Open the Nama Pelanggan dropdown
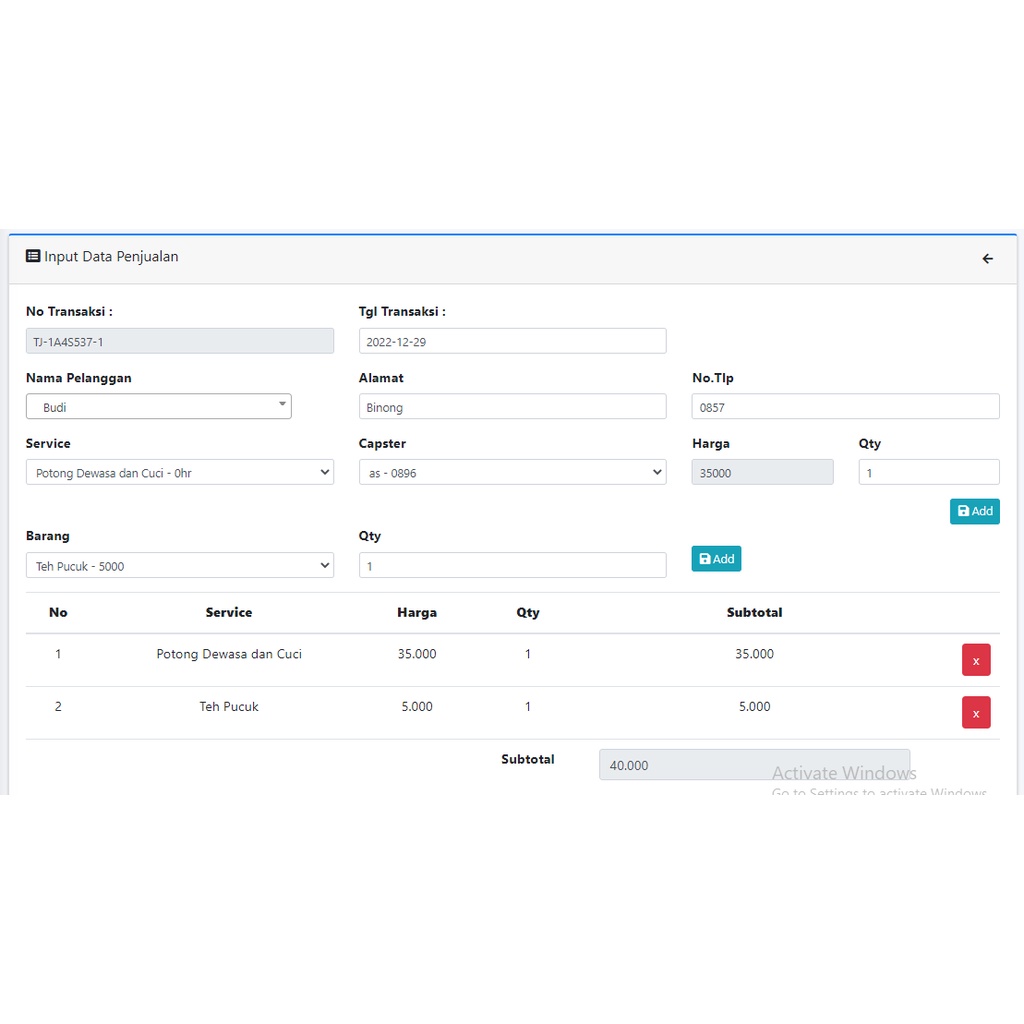 [158, 407]
